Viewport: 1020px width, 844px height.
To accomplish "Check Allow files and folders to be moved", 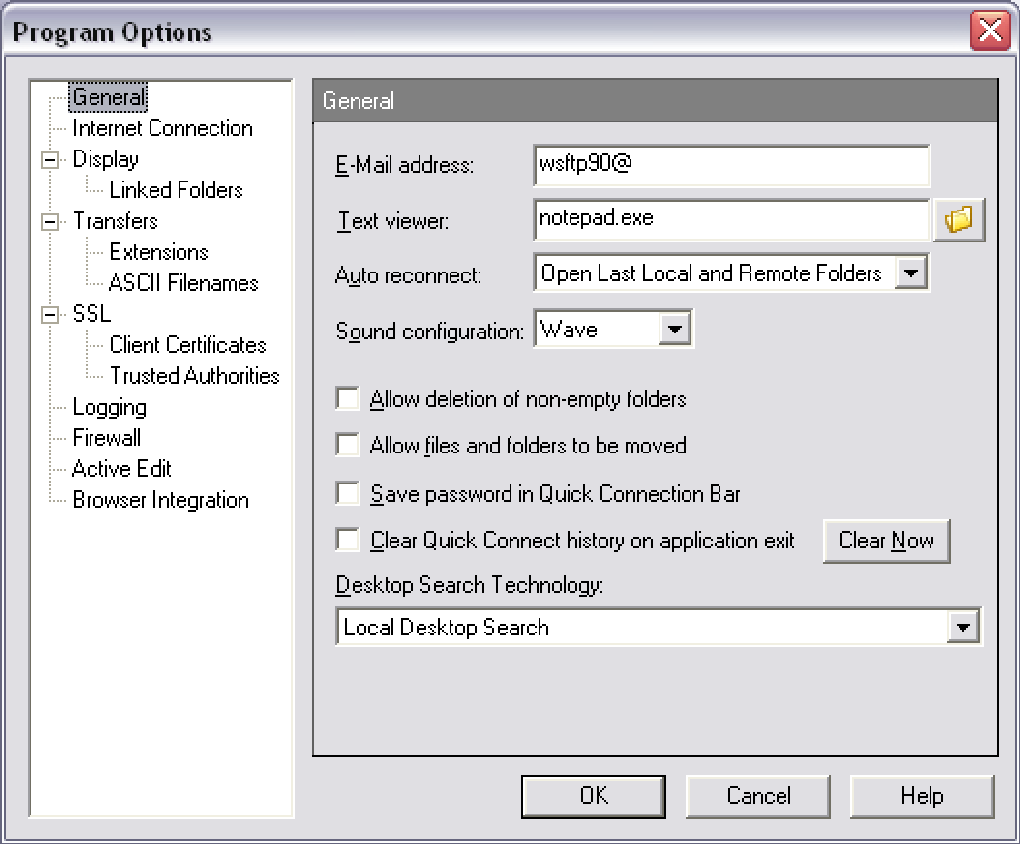I will click(x=347, y=445).
